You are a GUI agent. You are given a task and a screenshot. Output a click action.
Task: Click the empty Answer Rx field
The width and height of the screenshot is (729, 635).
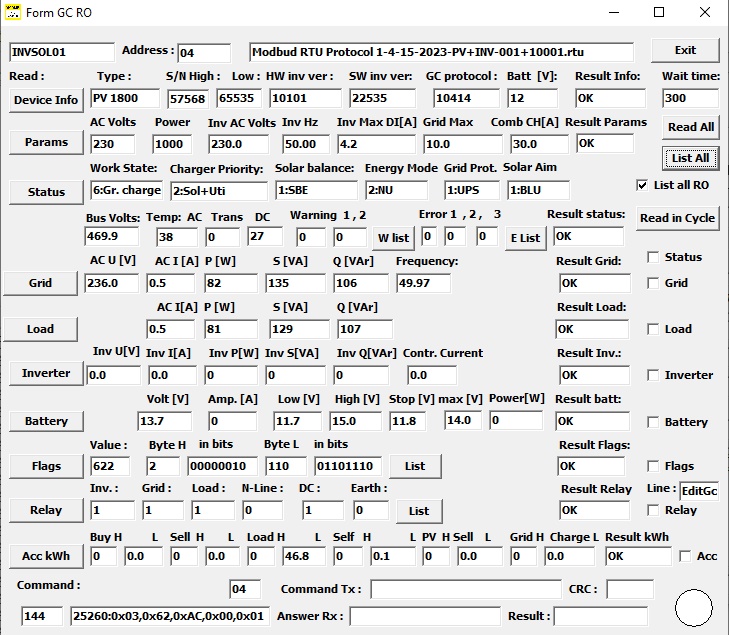[425, 616]
